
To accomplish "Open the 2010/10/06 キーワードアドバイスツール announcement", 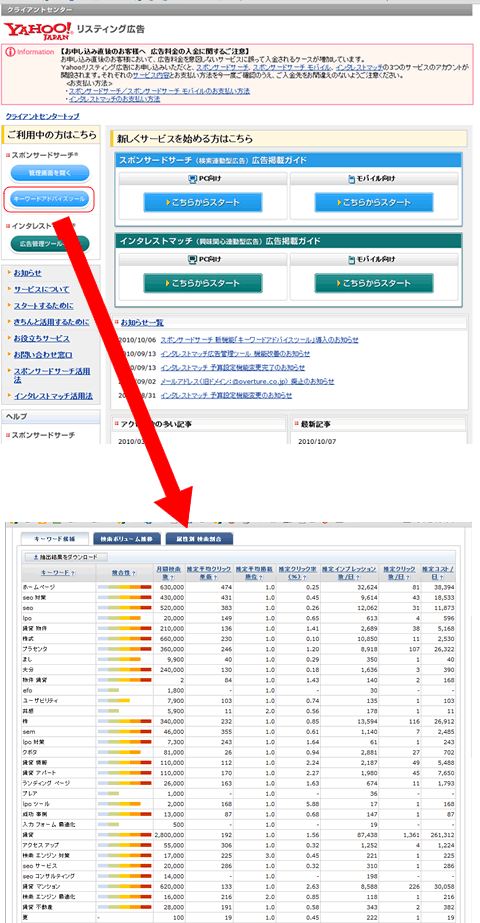I will pyautogui.click(x=259, y=340).
